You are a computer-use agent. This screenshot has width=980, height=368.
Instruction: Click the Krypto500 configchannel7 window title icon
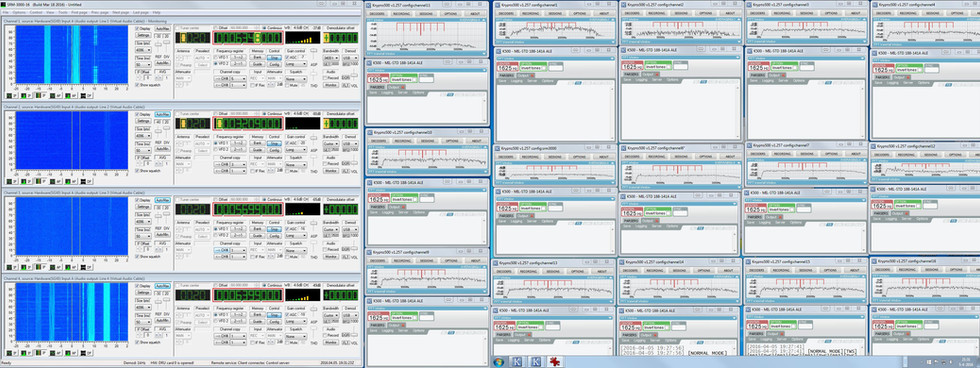750,145
